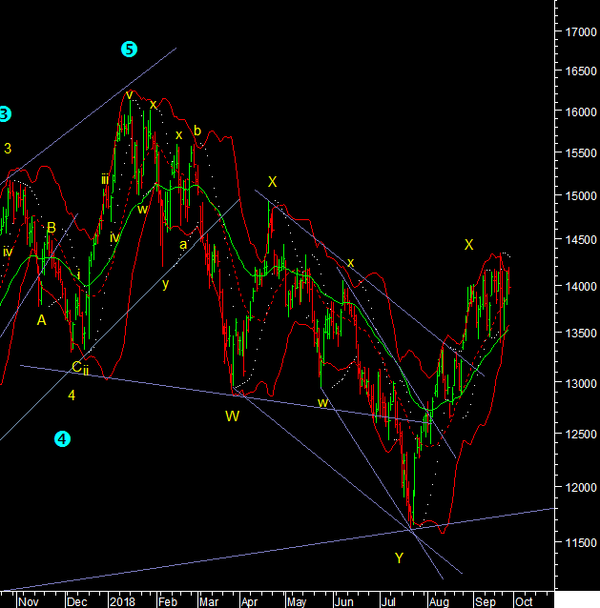Image resolution: width=600 pixels, height=608 pixels.
Task: Click the 2018 year label on time axis
Action: (123, 601)
